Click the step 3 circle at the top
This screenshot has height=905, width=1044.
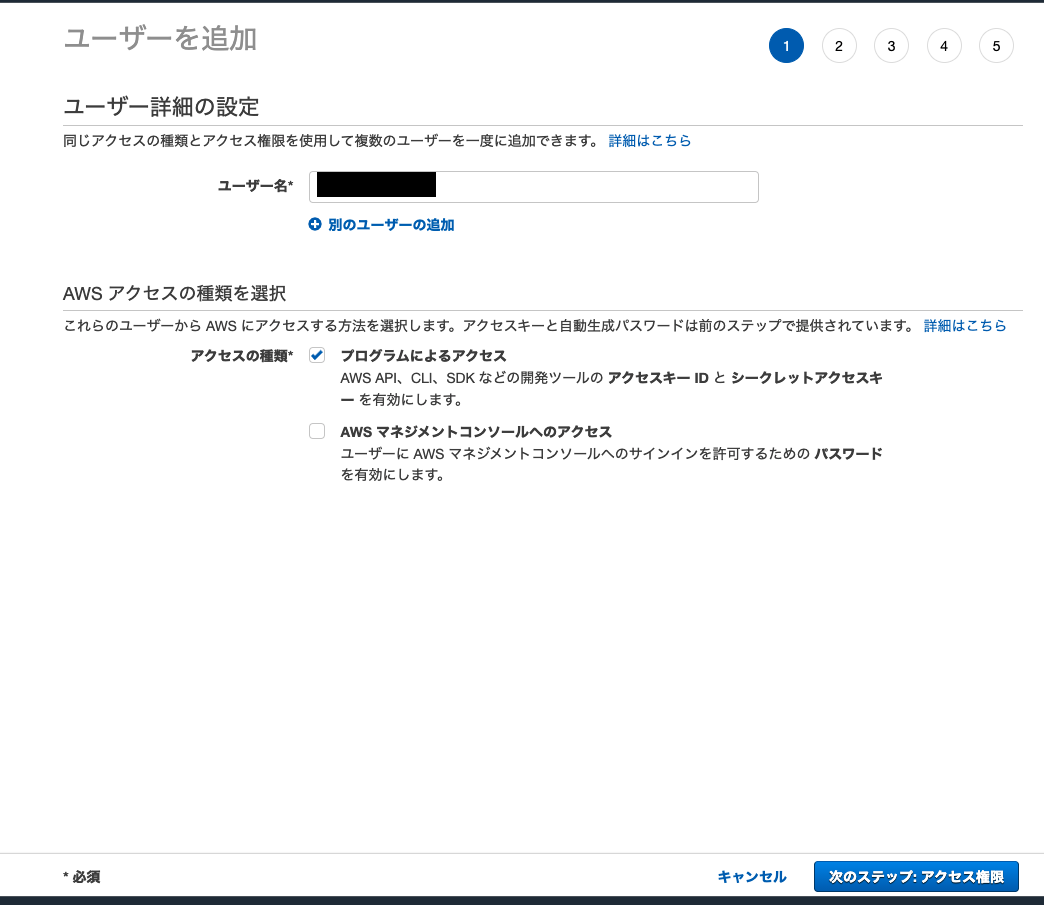(891, 45)
